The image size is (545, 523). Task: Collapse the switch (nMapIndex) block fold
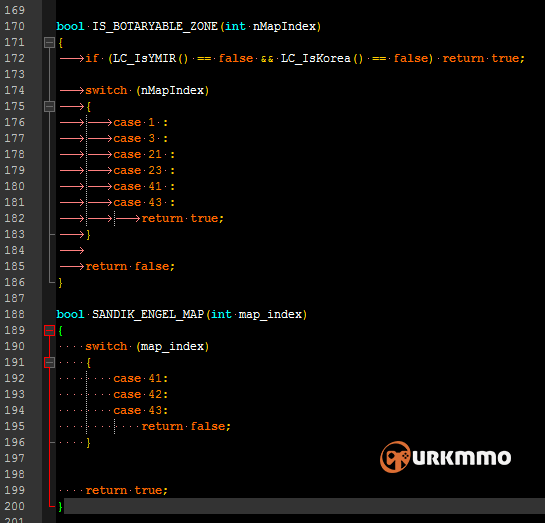[49, 106]
